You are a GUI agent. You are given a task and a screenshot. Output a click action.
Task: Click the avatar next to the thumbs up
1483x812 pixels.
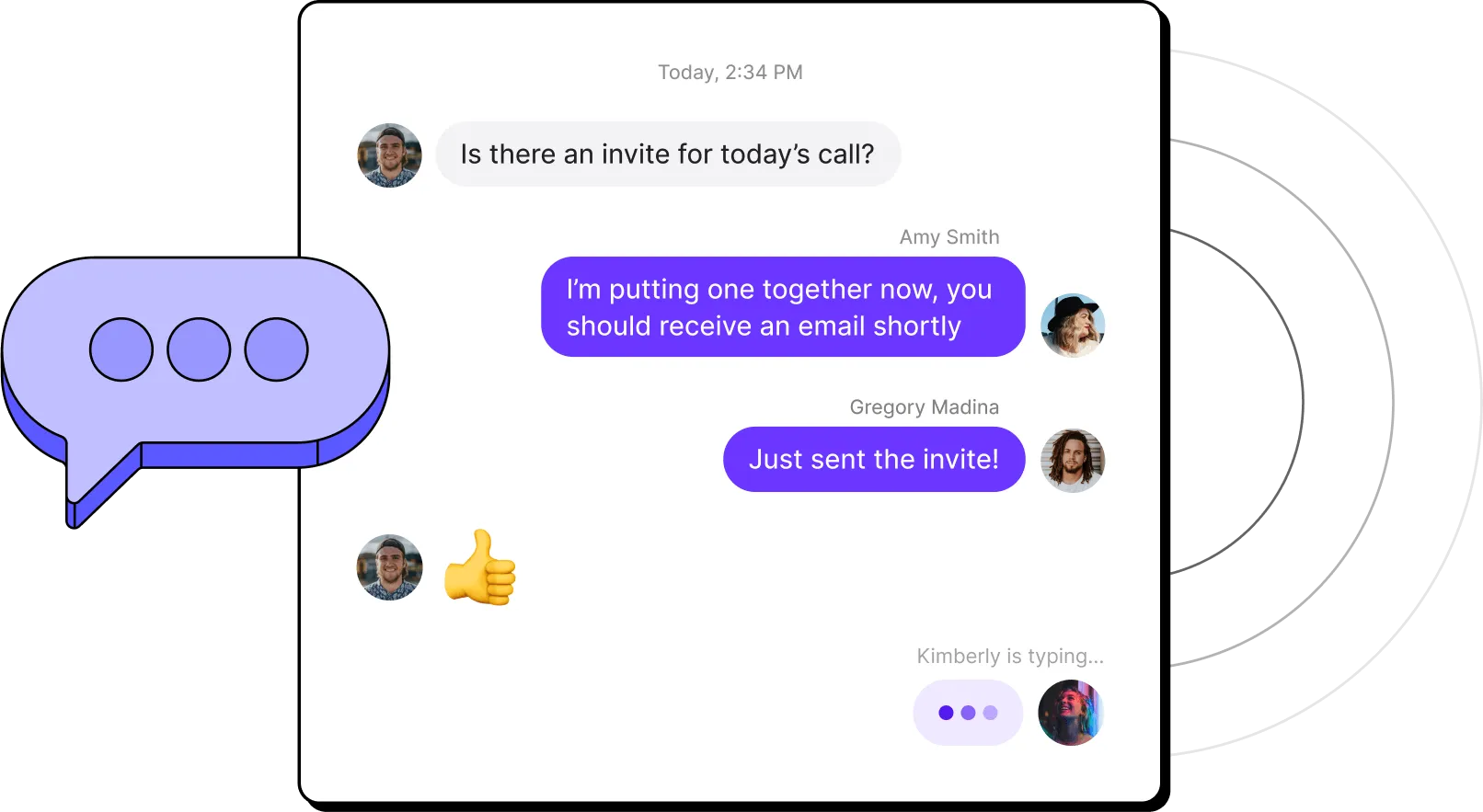390,567
